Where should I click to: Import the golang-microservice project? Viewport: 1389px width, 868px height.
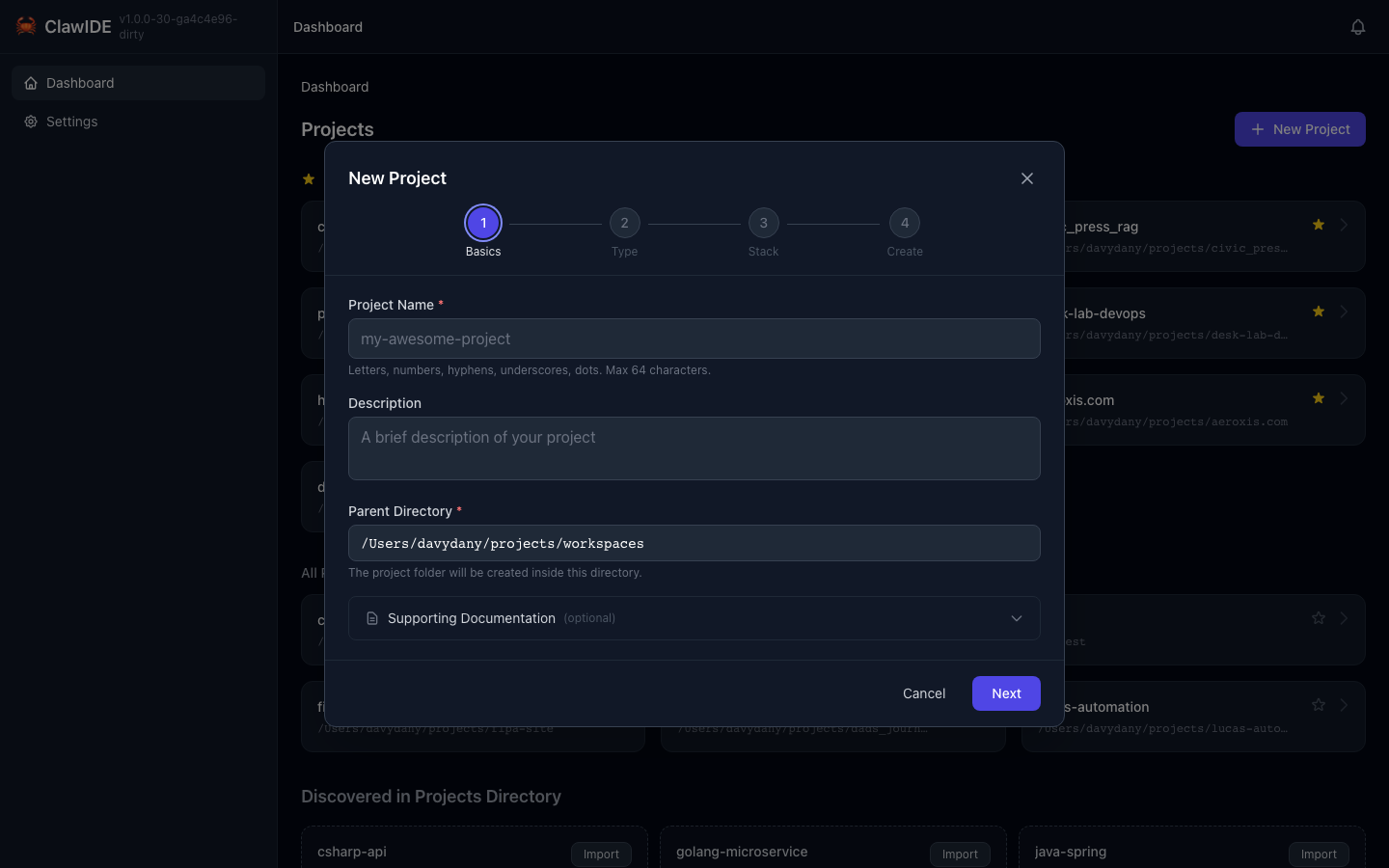tap(959, 854)
